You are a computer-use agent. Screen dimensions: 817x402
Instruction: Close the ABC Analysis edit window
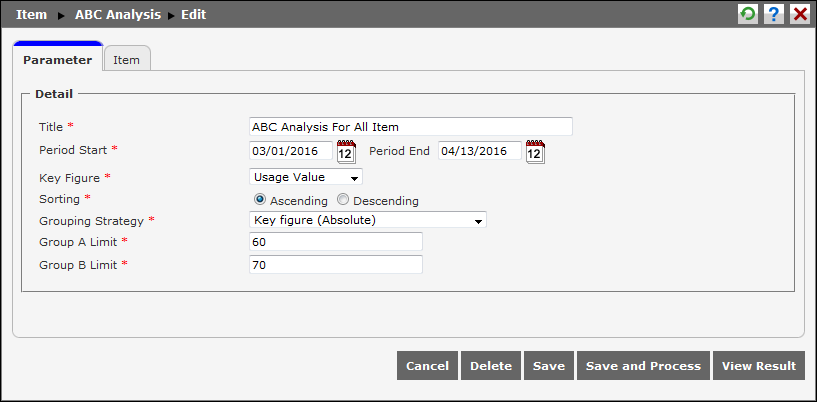[799, 15]
